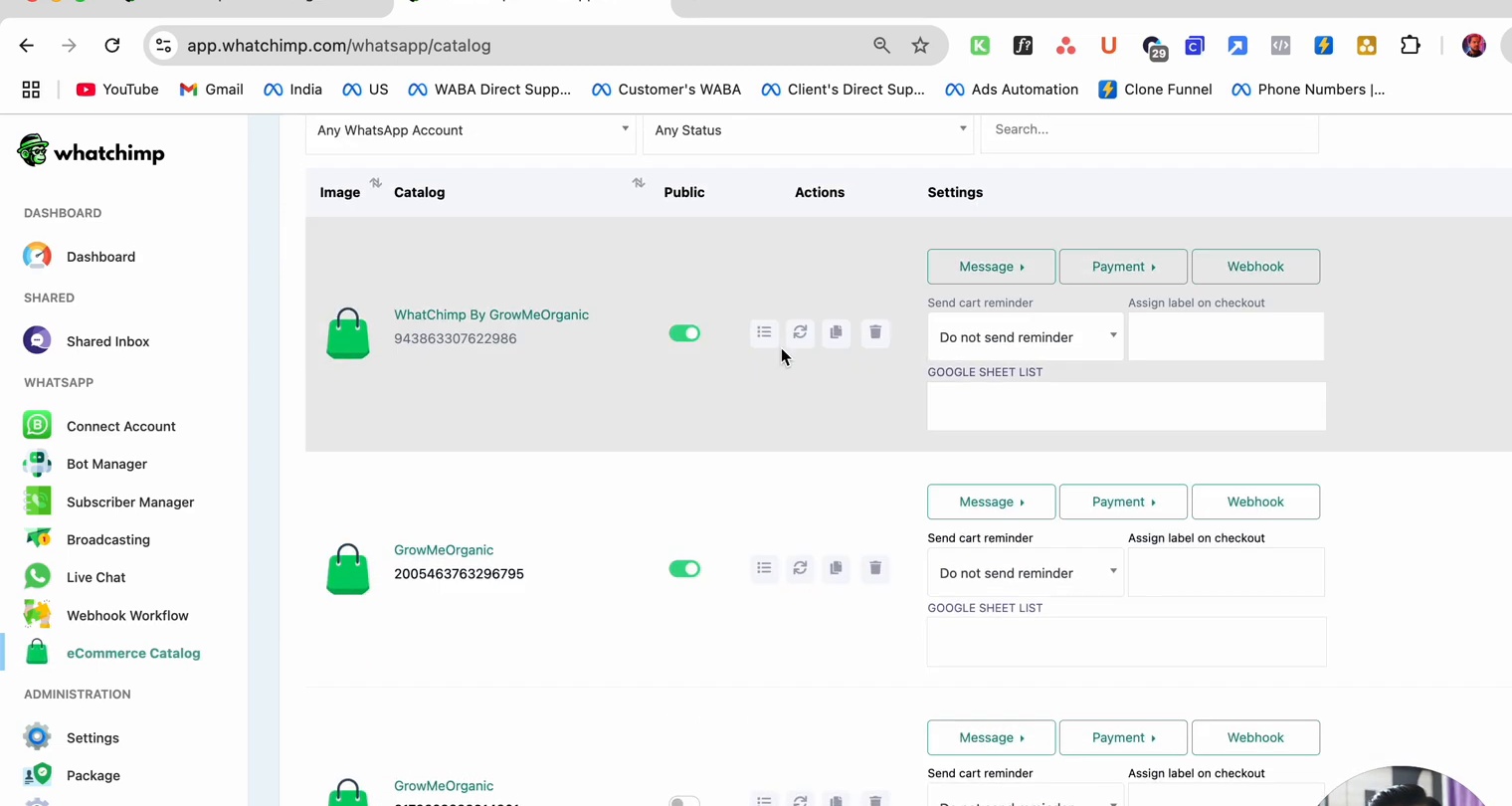Click the Image column sort arrows
The width and height of the screenshot is (1512, 806).
pos(375,183)
